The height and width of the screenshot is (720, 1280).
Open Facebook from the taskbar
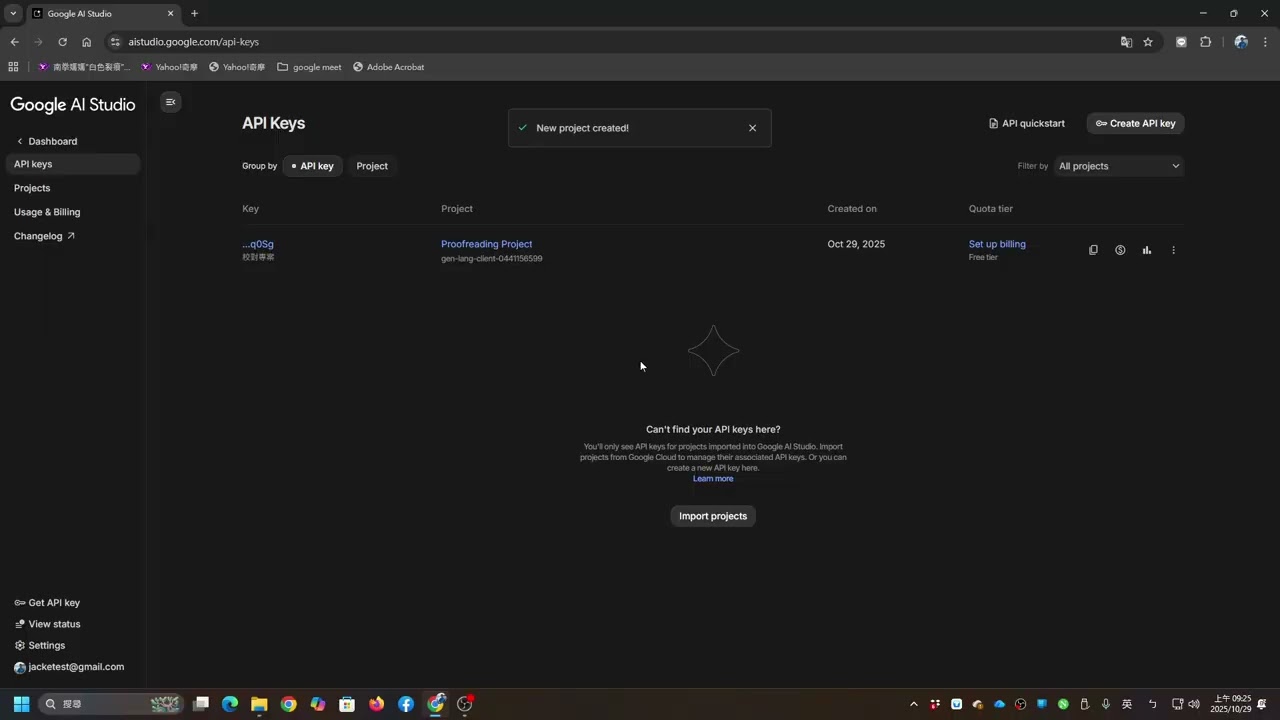[x=406, y=704]
